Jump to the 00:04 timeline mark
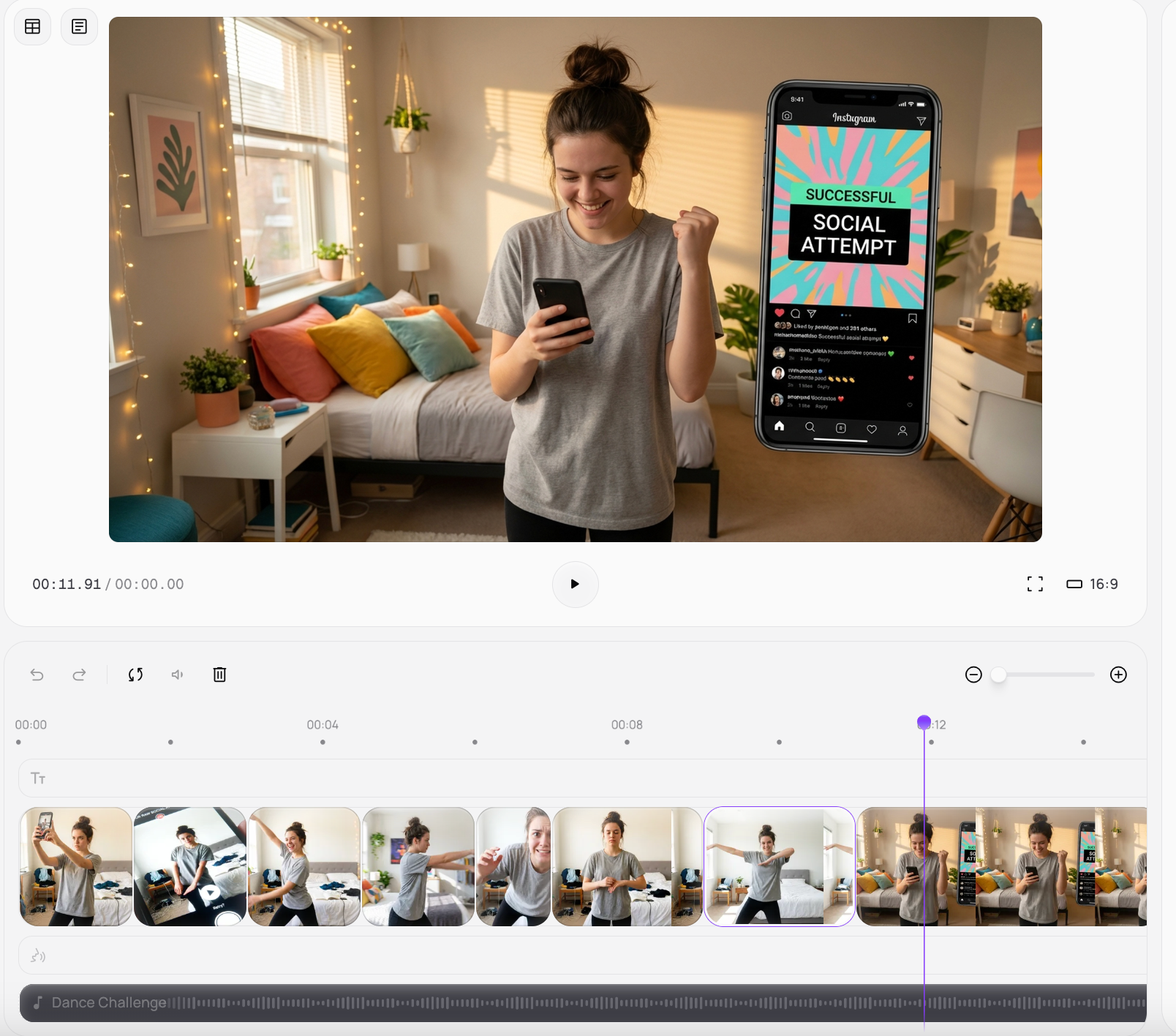The width and height of the screenshot is (1176, 1036). click(323, 725)
